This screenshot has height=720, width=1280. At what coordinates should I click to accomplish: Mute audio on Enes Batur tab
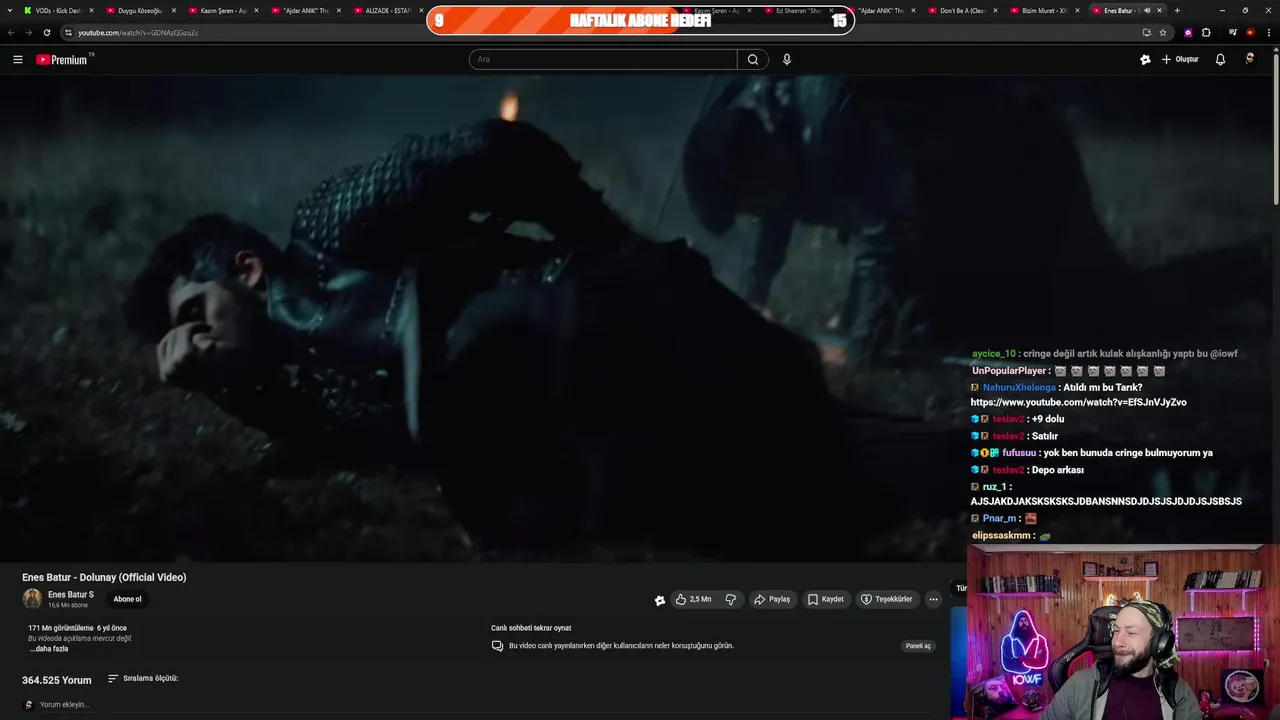point(1147,10)
